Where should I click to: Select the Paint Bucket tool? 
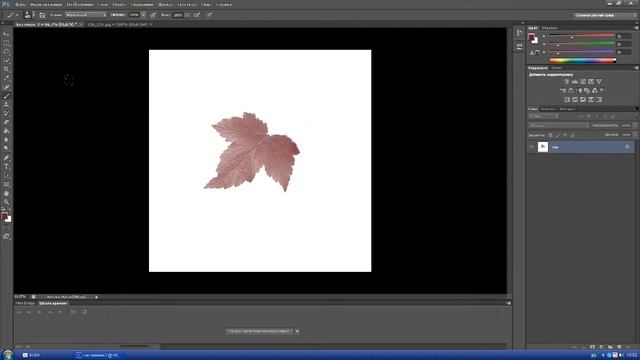pyautogui.click(x=6, y=131)
